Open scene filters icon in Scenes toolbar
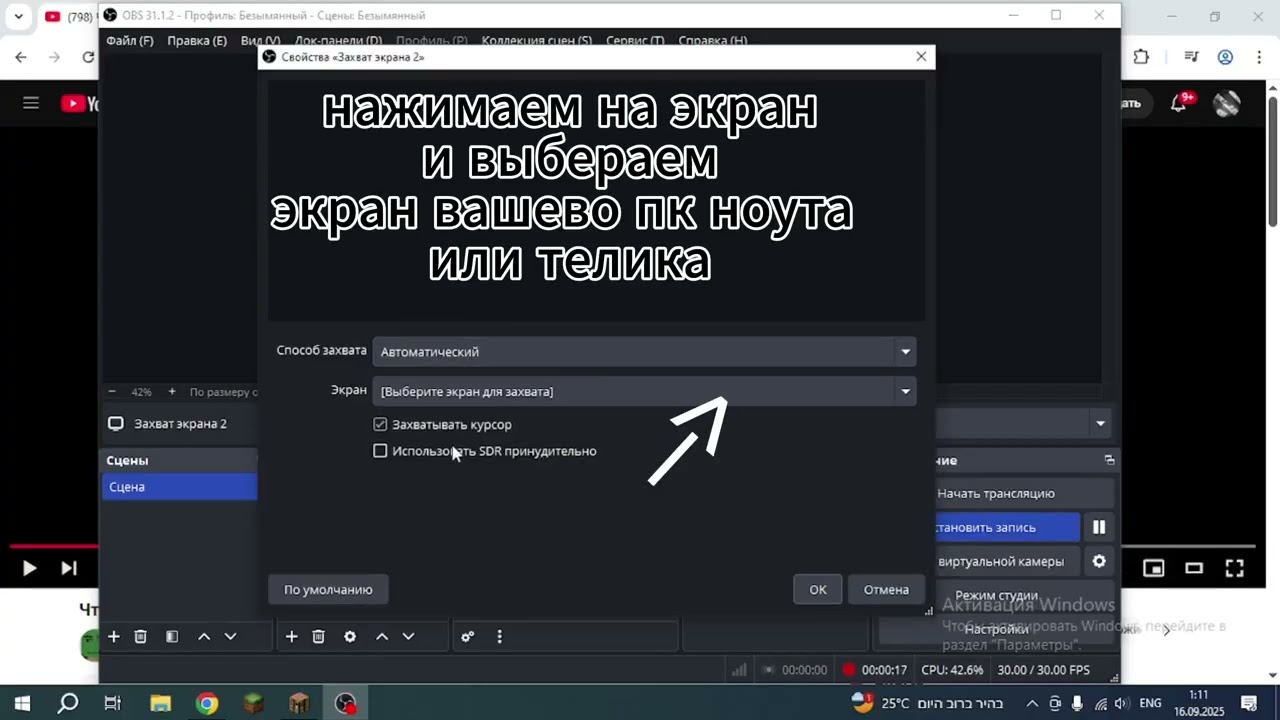Image resolution: width=1280 pixels, height=720 pixels. click(172, 636)
